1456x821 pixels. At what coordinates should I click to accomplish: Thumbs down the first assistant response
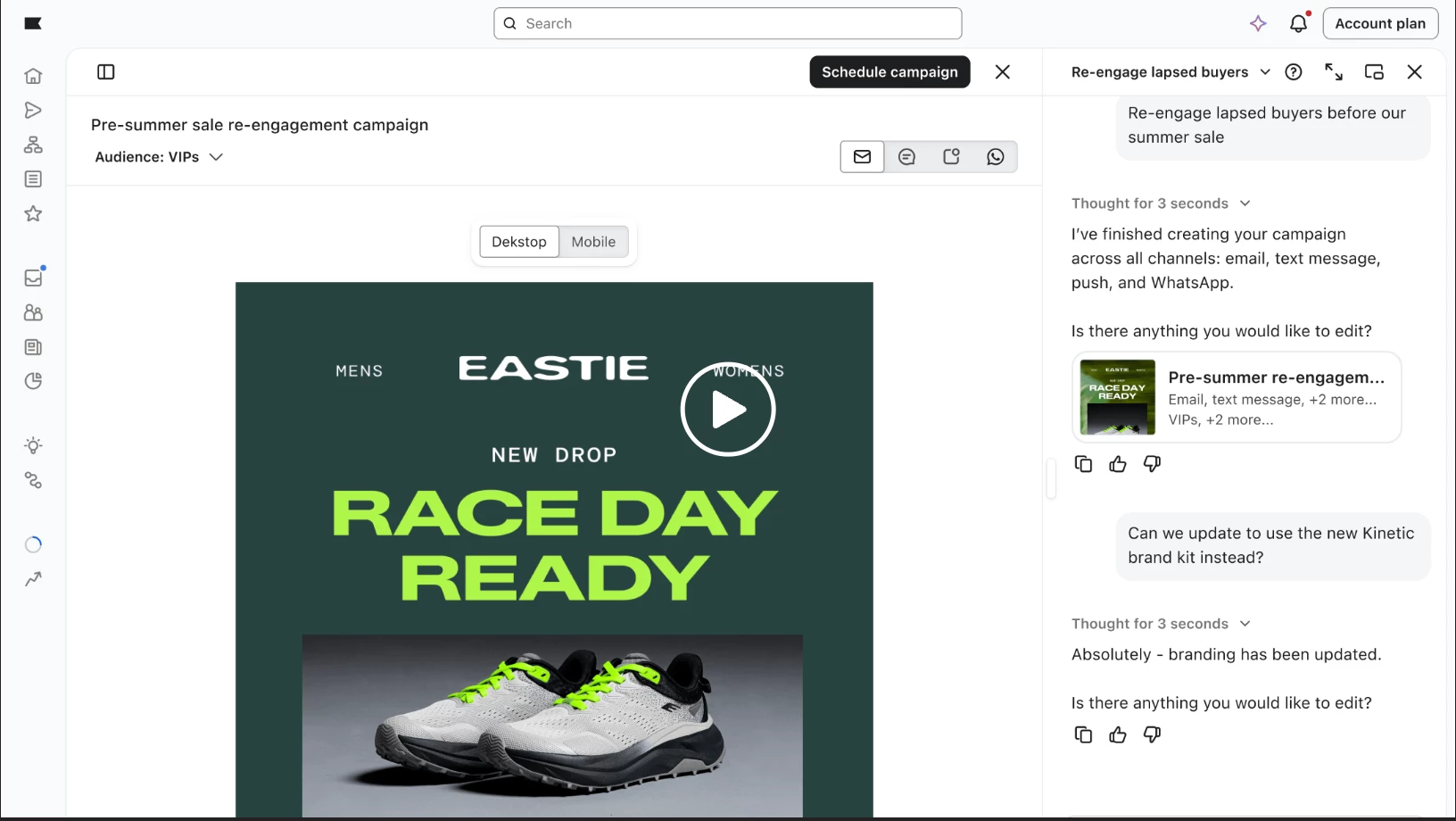[1152, 464]
